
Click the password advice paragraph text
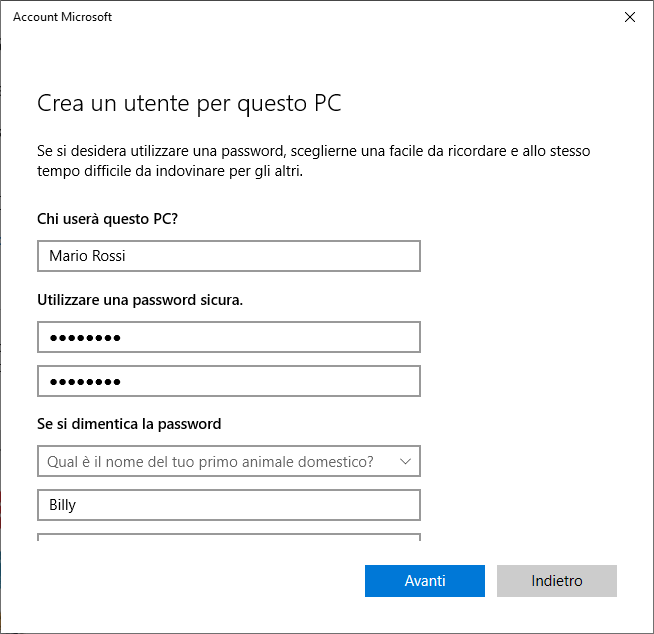(314, 161)
